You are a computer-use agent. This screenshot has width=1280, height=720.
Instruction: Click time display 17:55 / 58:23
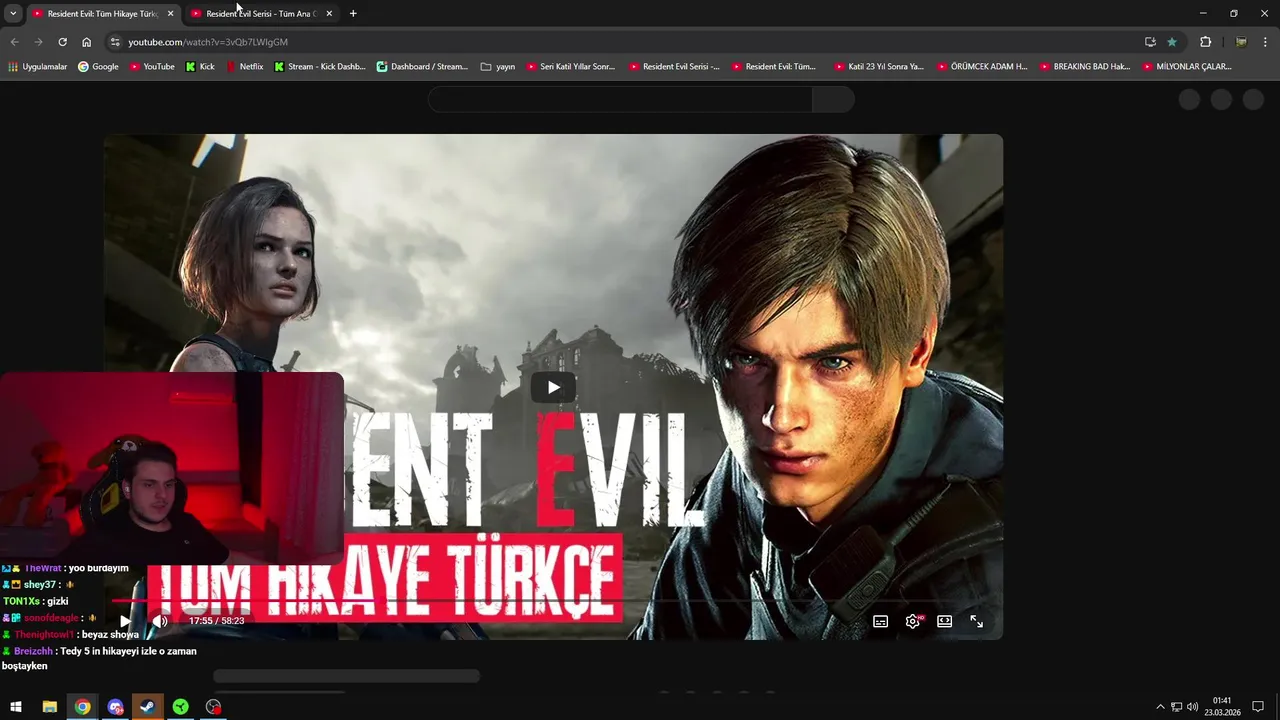pos(216,621)
